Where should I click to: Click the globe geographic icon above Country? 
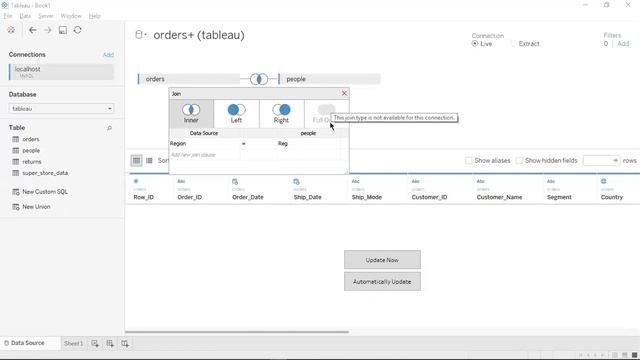click(x=604, y=181)
